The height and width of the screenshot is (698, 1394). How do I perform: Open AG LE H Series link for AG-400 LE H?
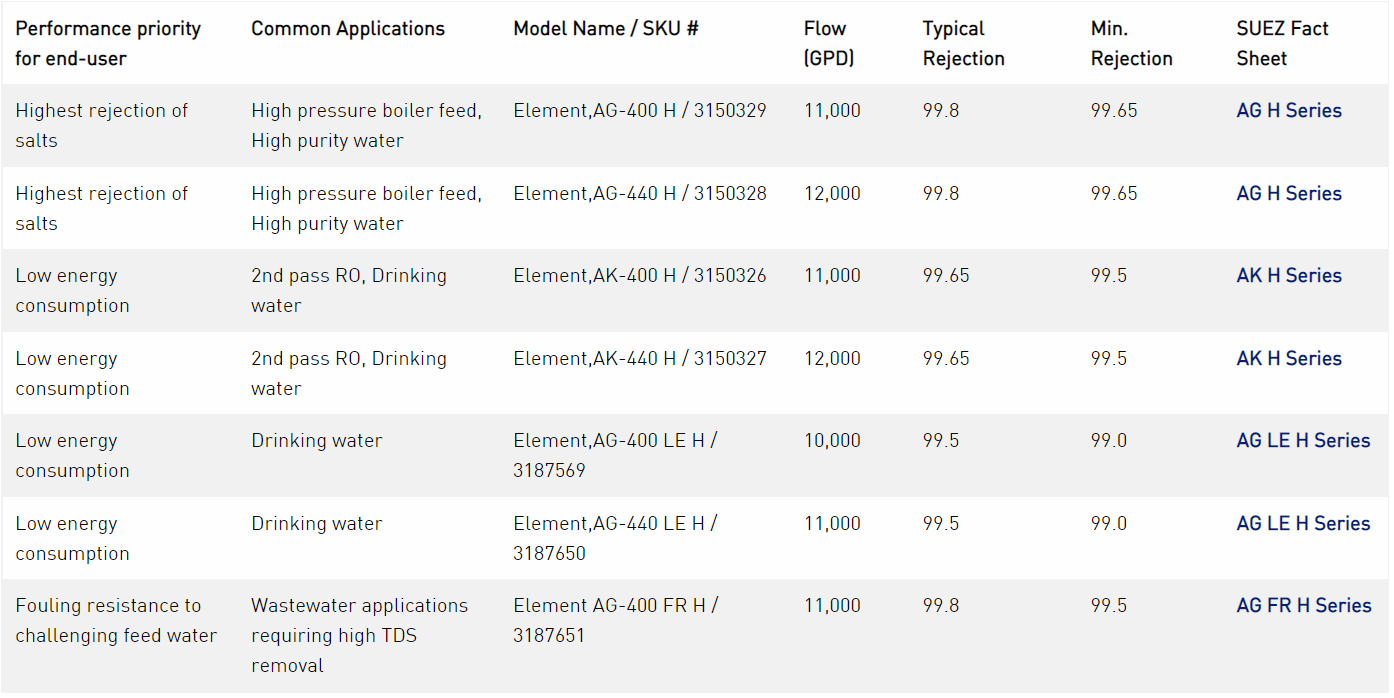pos(1302,441)
